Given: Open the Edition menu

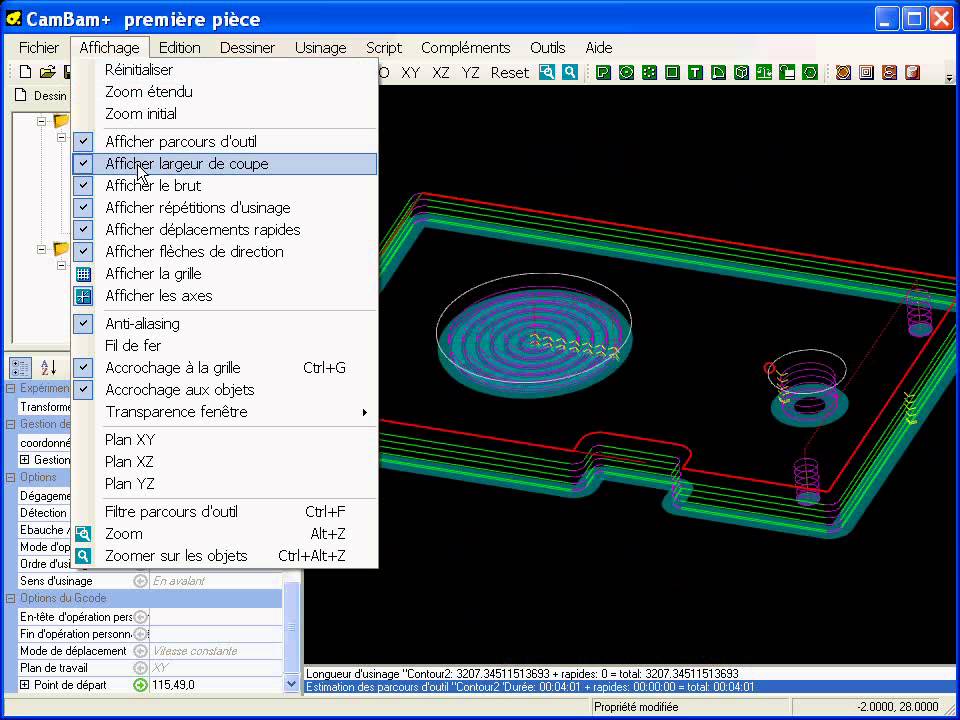Looking at the screenshot, I should pos(179,47).
